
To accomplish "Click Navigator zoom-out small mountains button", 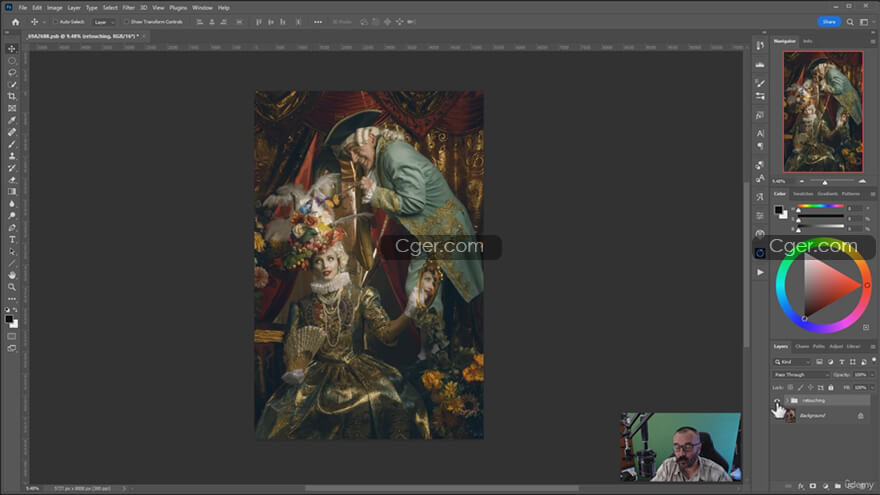I will point(801,181).
